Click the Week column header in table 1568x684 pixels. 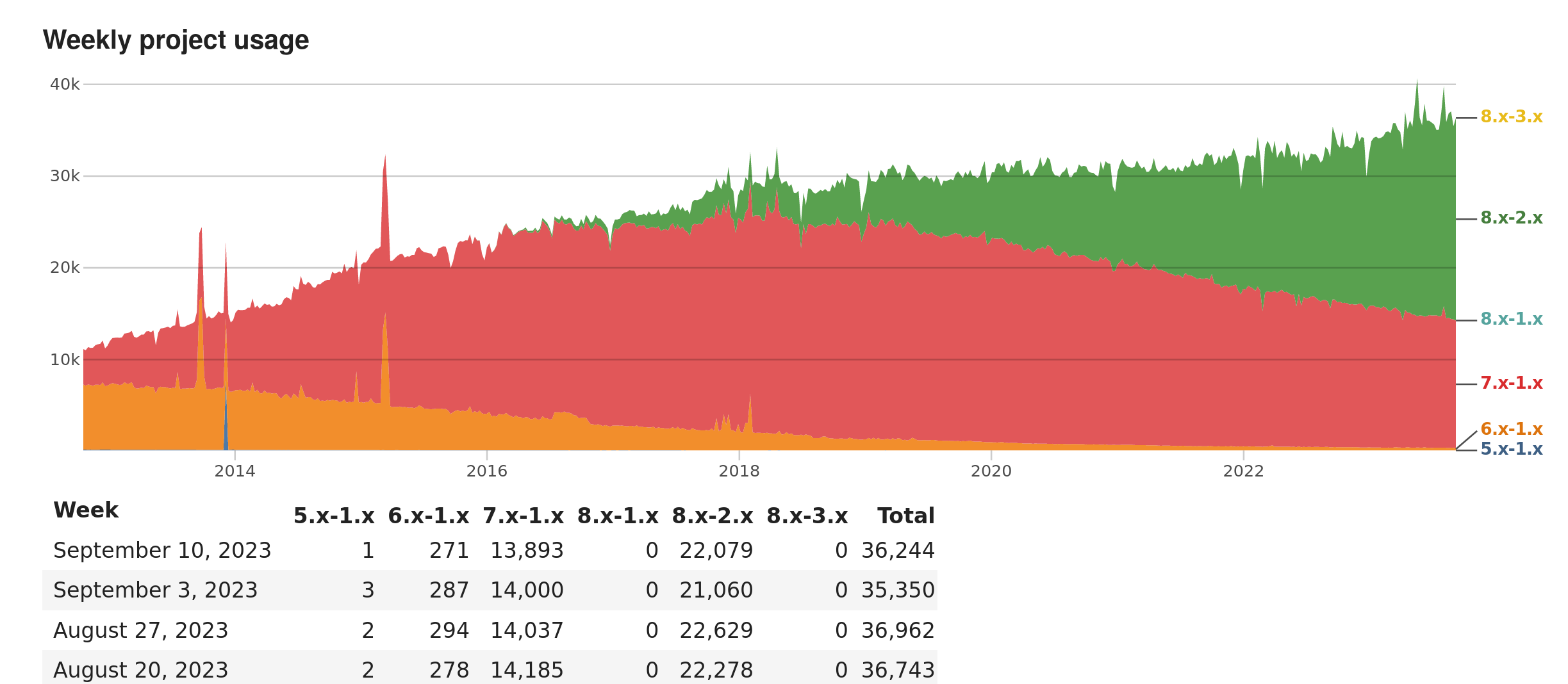(86, 510)
